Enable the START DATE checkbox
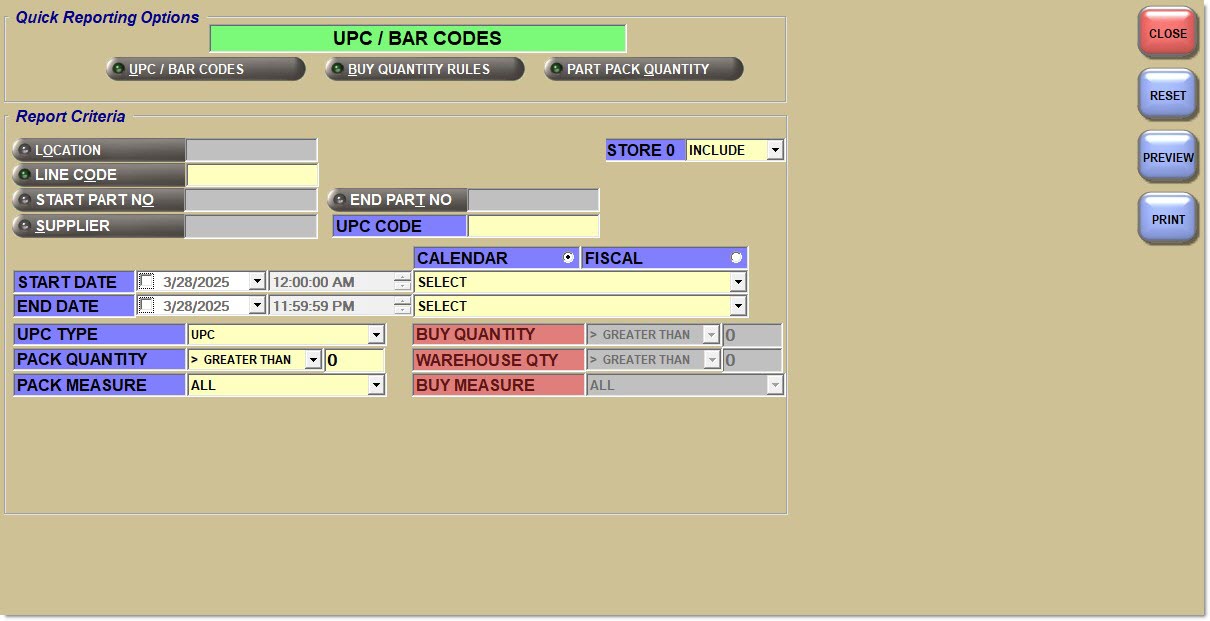The image size is (1210, 621). [147, 282]
